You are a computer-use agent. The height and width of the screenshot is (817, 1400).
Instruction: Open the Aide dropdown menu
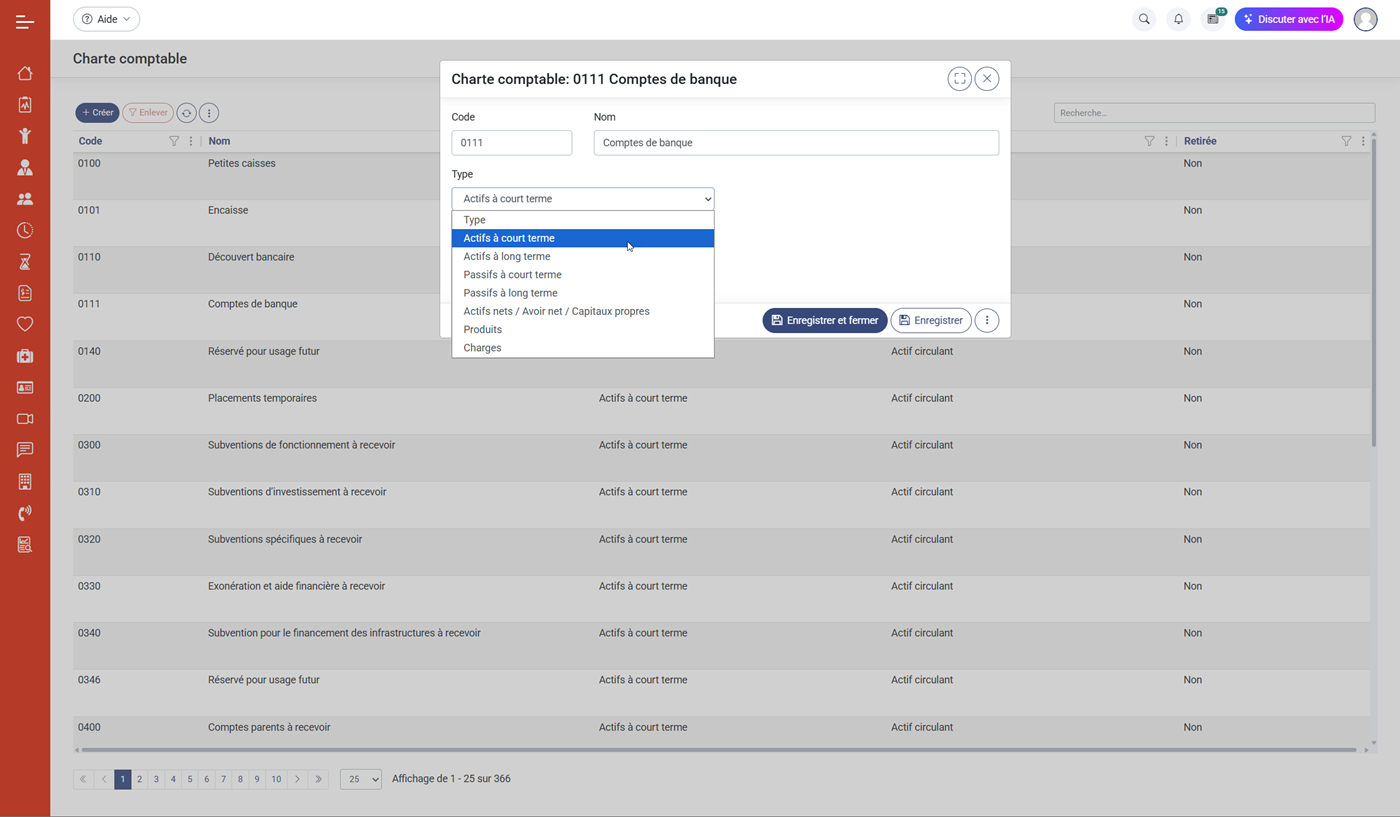pos(106,19)
